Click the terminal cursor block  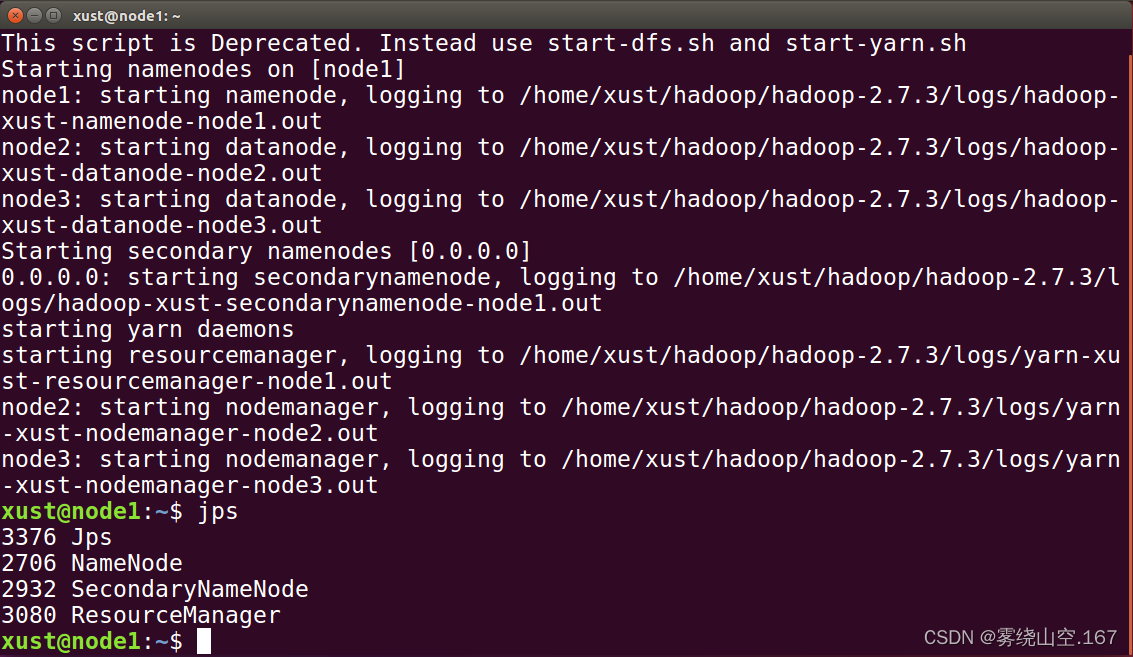[203, 641]
